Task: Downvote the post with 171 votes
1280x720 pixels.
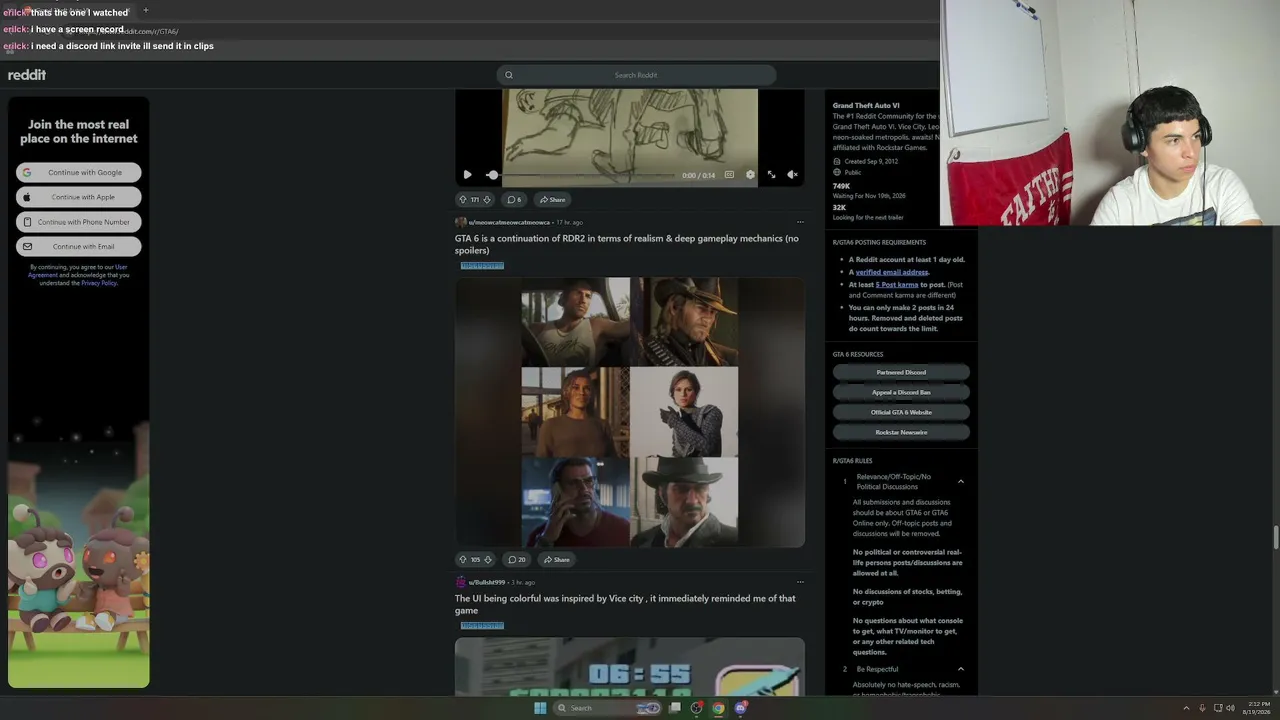Action: point(487,199)
